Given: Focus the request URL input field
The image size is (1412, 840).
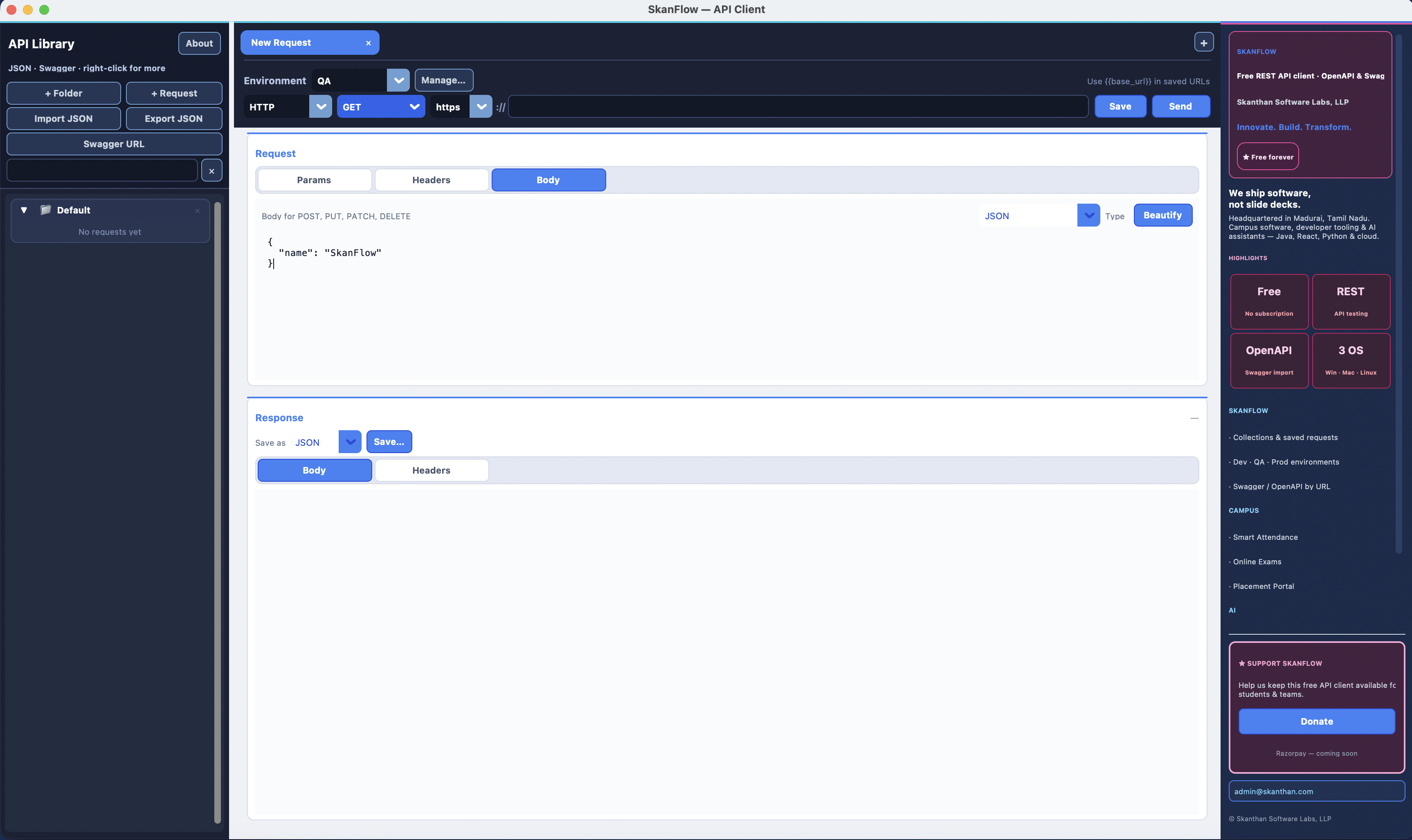Looking at the screenshot, I should (x=798, y=106).
